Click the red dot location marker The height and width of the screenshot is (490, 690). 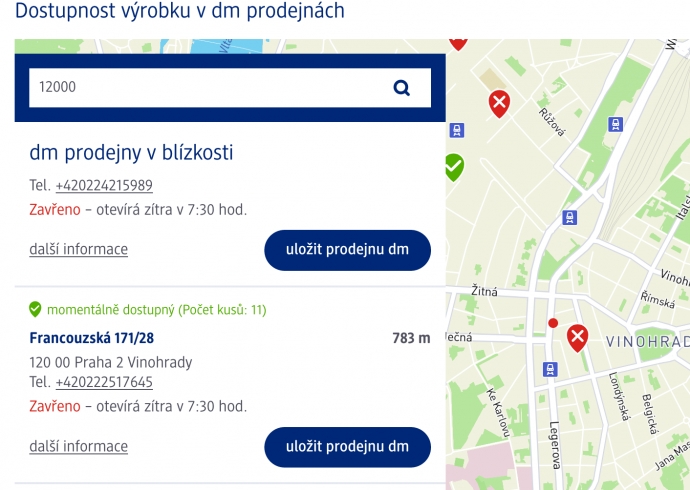(x=553, y=323)
